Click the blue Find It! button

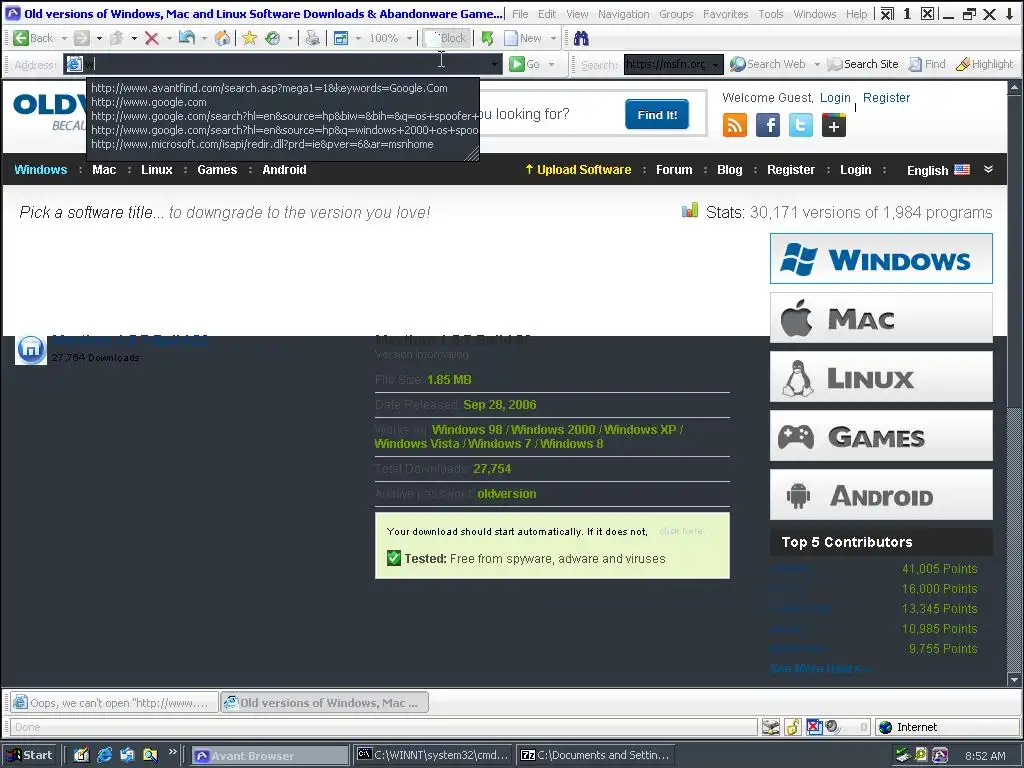point(657,114)
